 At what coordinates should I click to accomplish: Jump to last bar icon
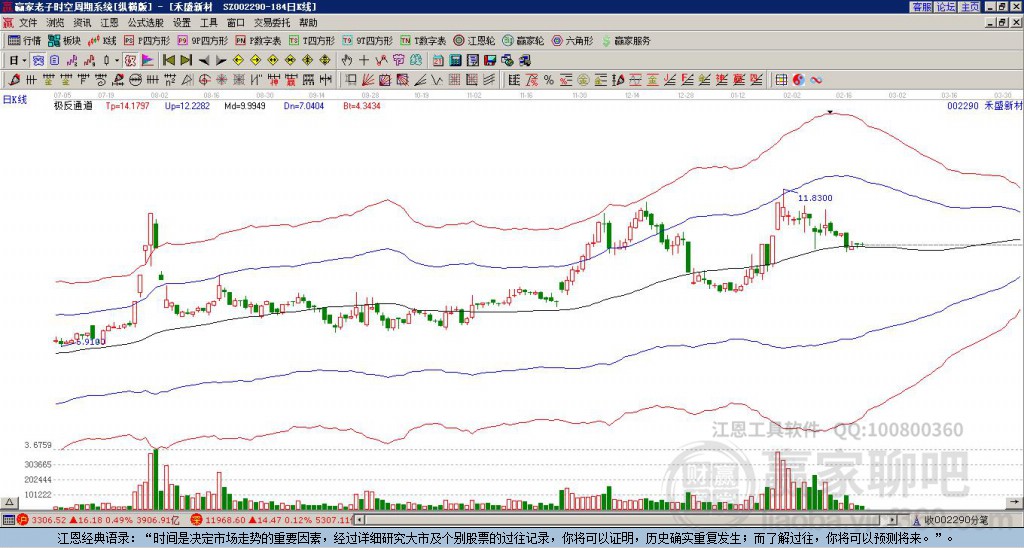[186, 61]
